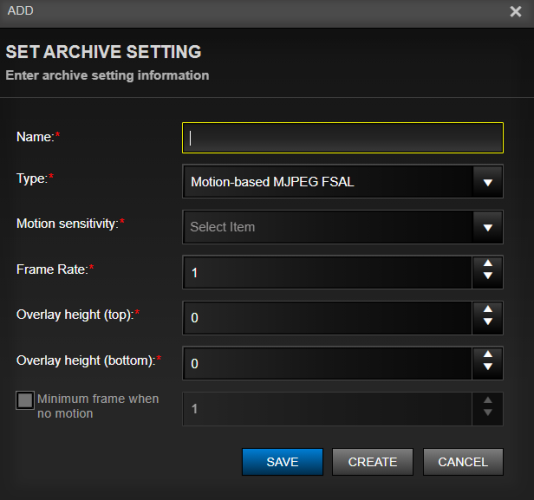Screen dimensions: 534x500
Task: Click up arrow of minimum frame spinner
Action: click(488, 400)
